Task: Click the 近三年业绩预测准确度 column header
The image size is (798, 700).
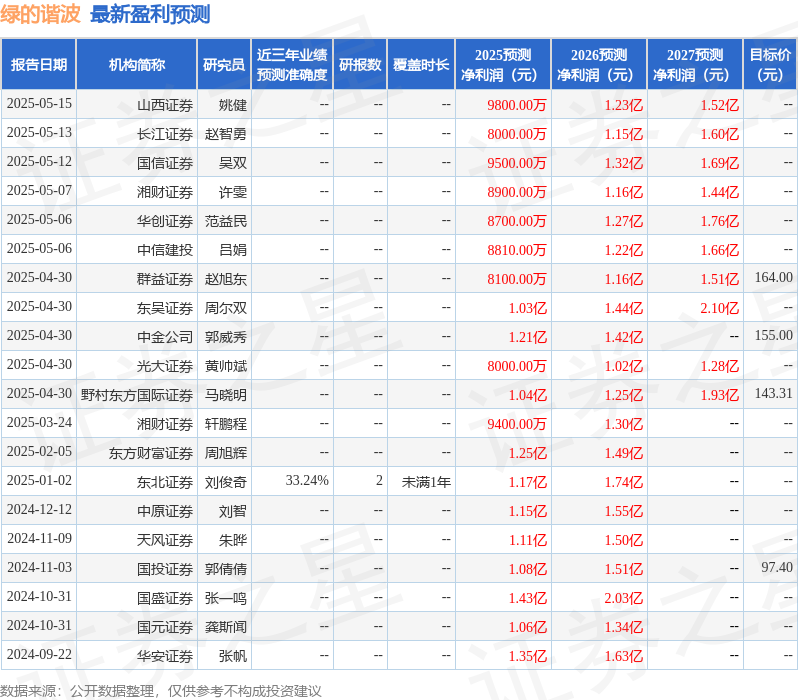Action: [x=292, y=65]
